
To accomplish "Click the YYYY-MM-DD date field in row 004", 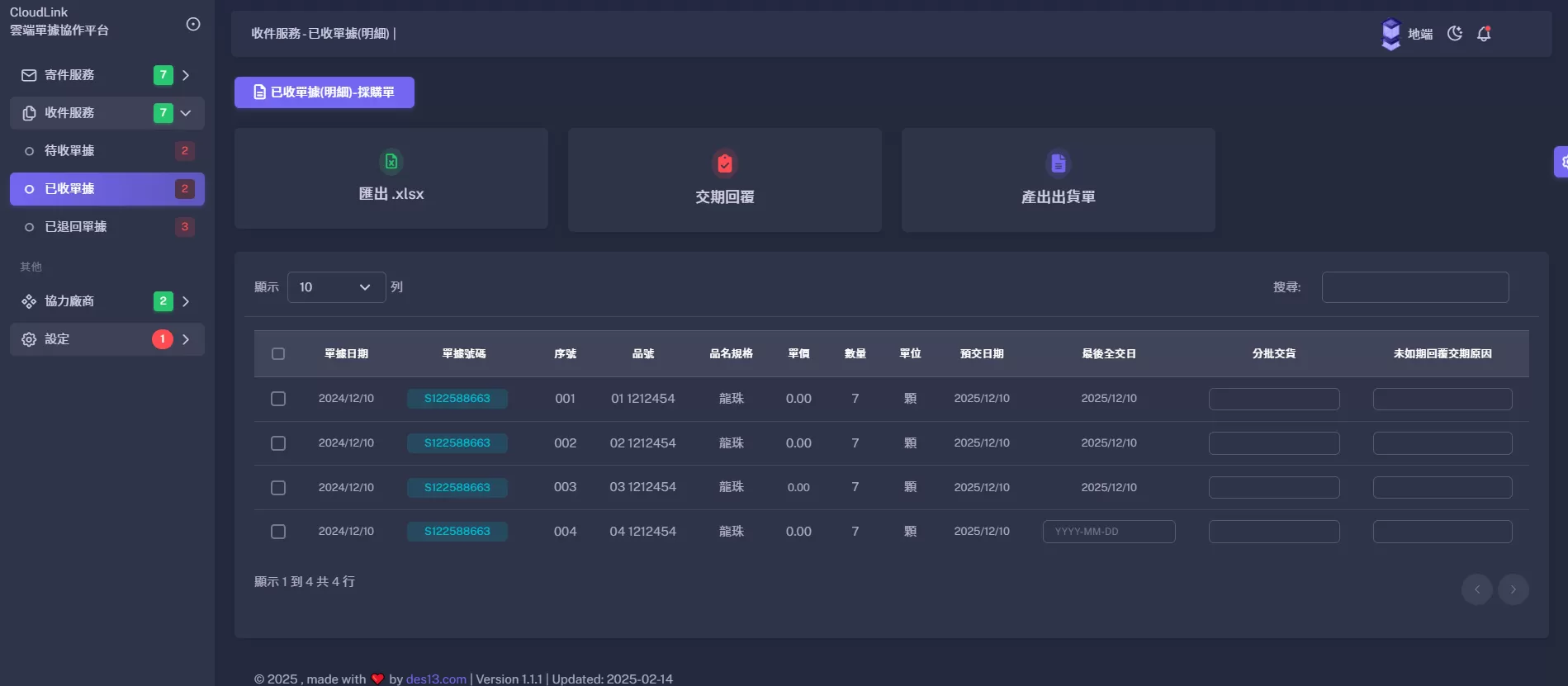I will coord(1108,532).
